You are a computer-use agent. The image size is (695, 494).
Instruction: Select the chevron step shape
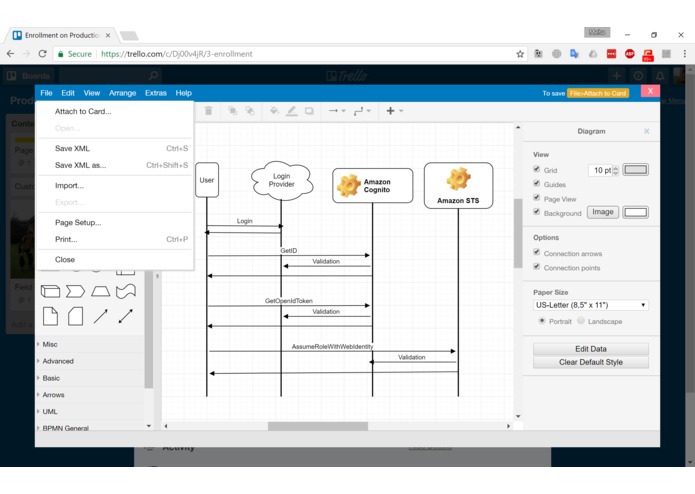75,291
